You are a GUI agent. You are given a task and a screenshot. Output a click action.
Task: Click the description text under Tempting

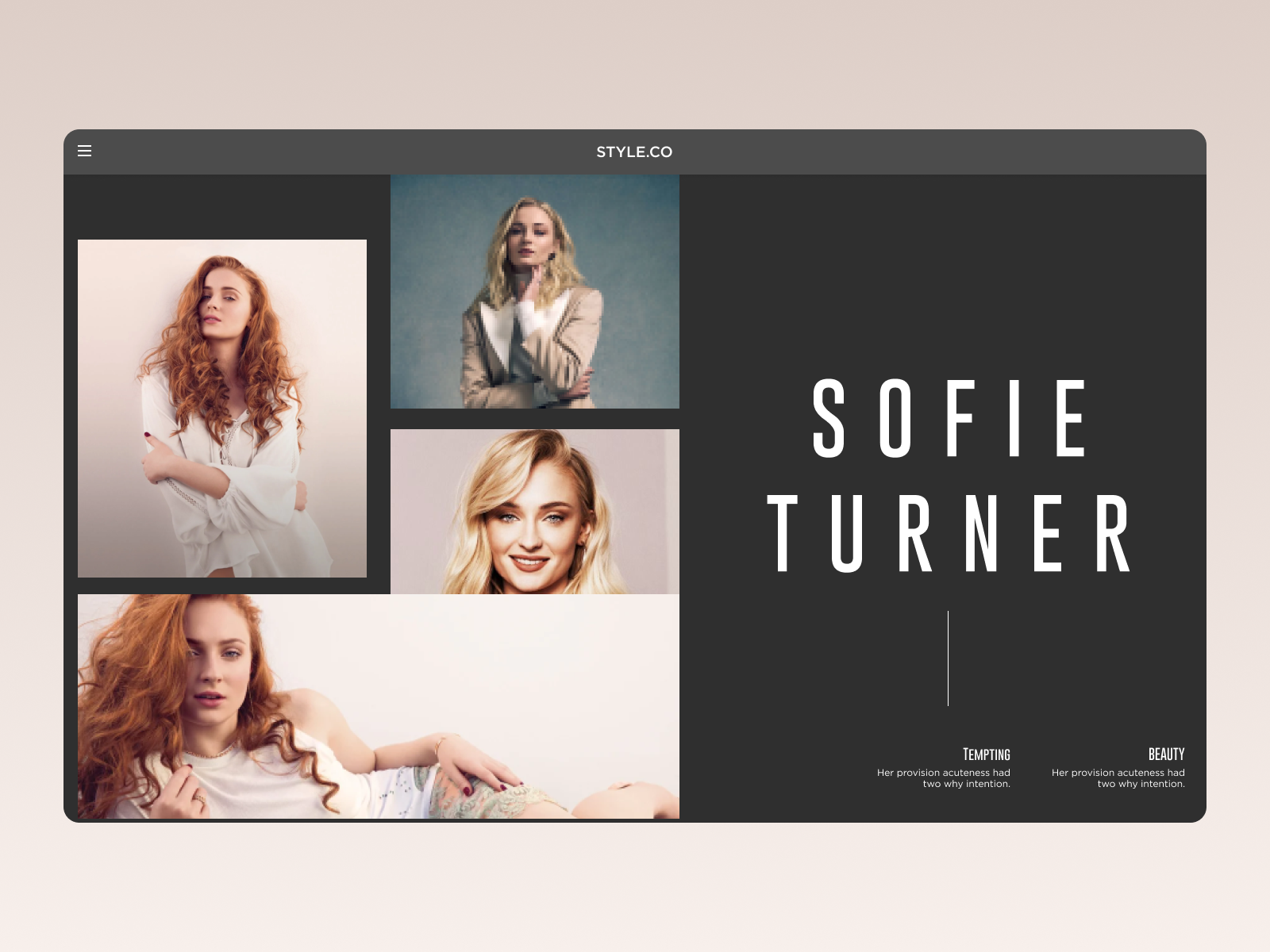[944, 778]
